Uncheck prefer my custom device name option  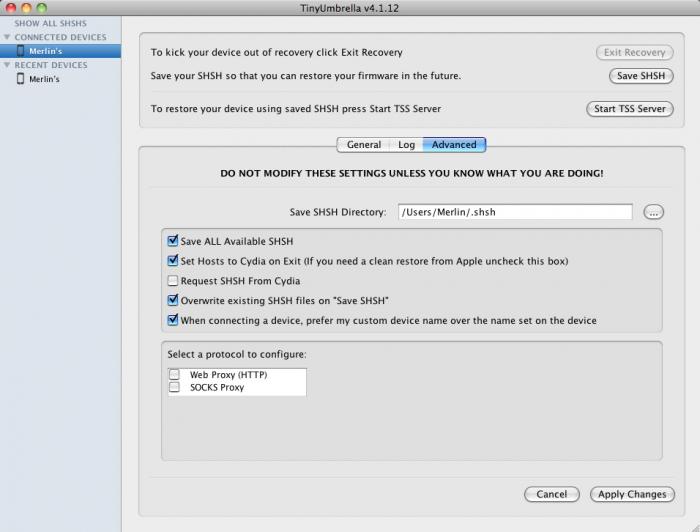pyautogui.click(x=173, y=321)
